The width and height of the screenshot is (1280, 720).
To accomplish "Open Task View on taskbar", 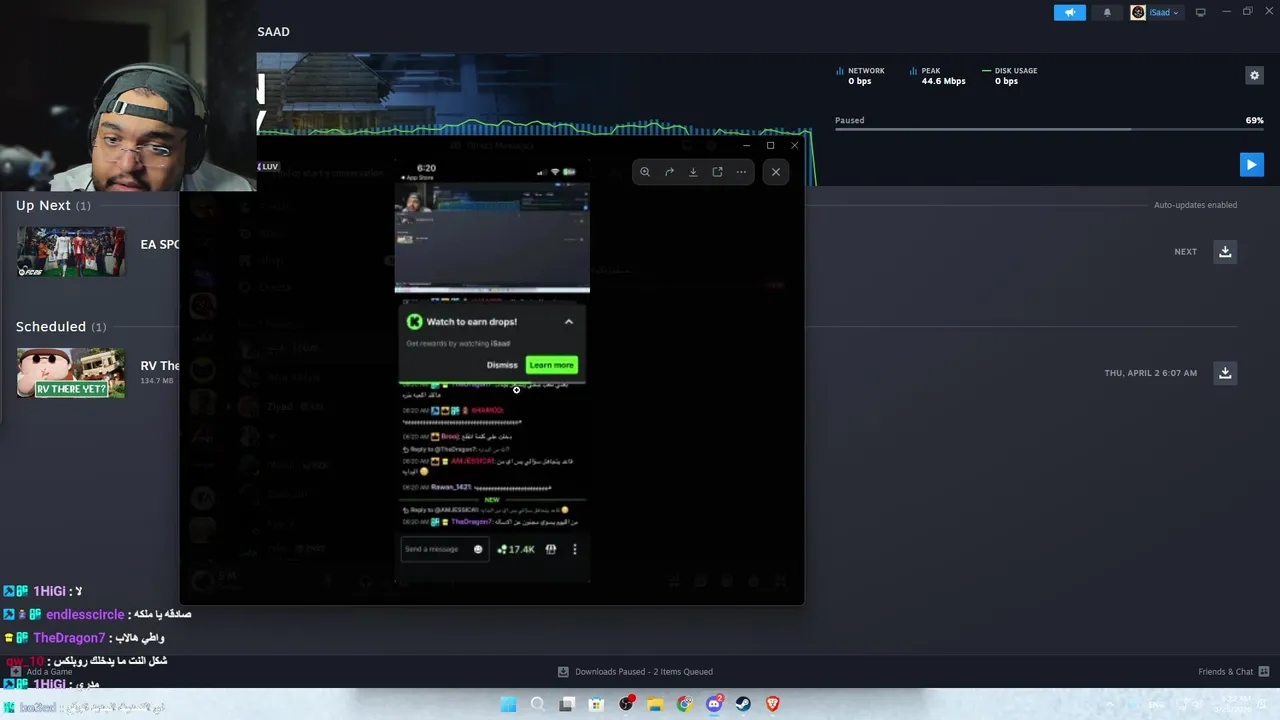I will tap(567, 704).
